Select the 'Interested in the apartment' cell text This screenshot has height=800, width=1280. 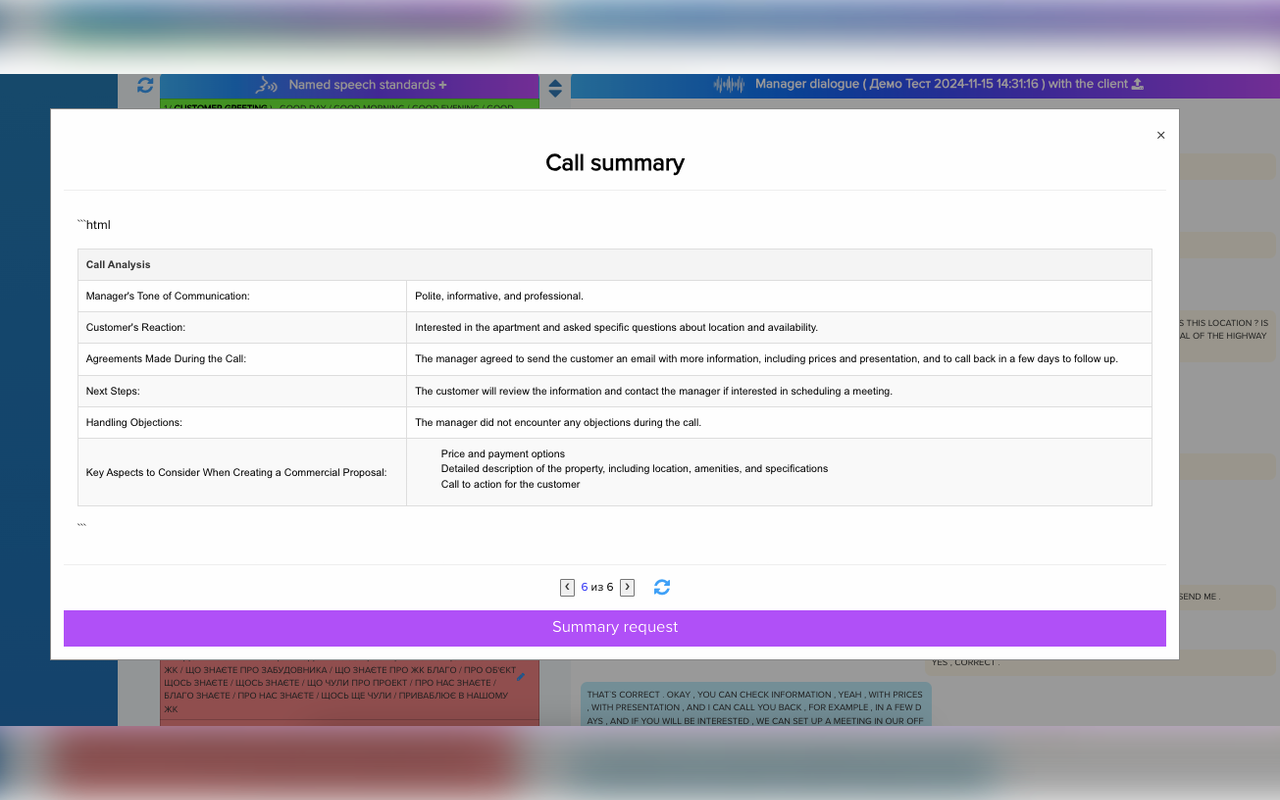pos(616,328)
